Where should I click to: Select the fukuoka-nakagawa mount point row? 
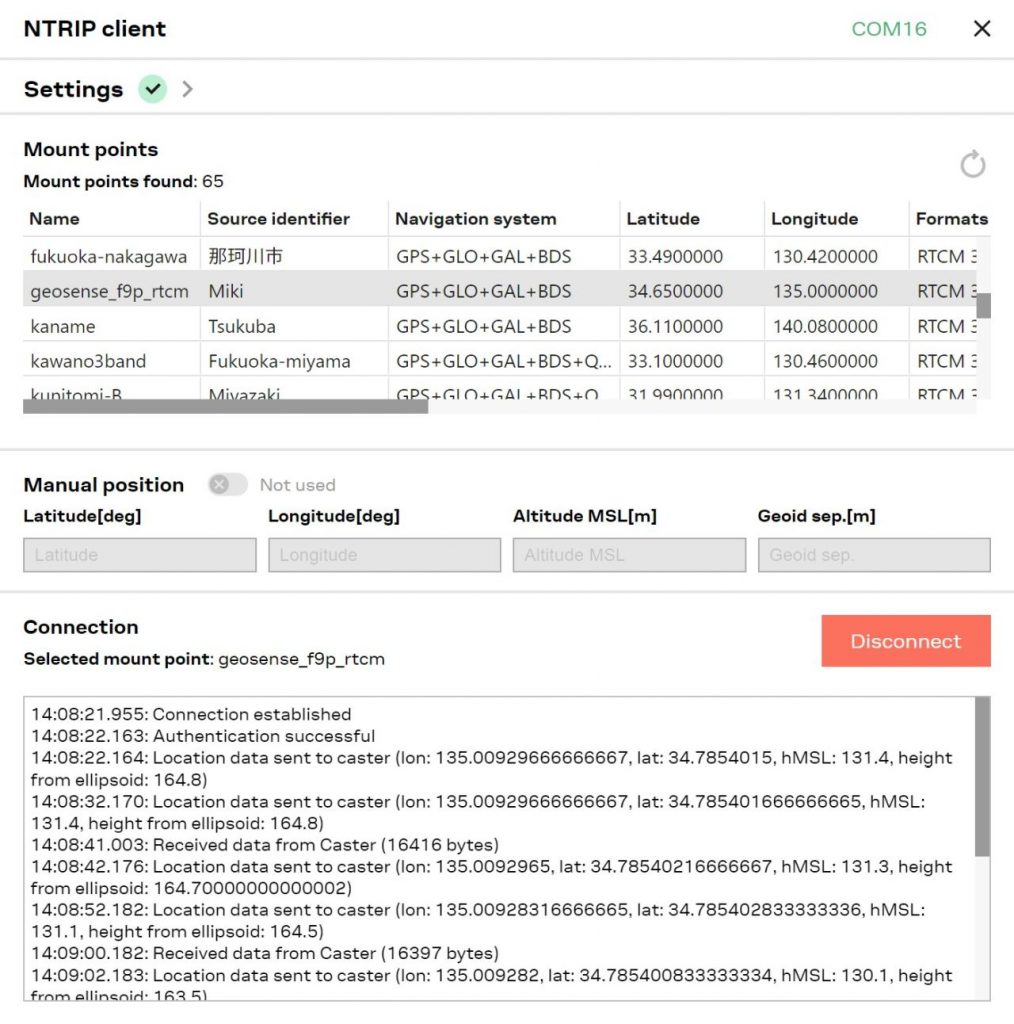point(108,256)
